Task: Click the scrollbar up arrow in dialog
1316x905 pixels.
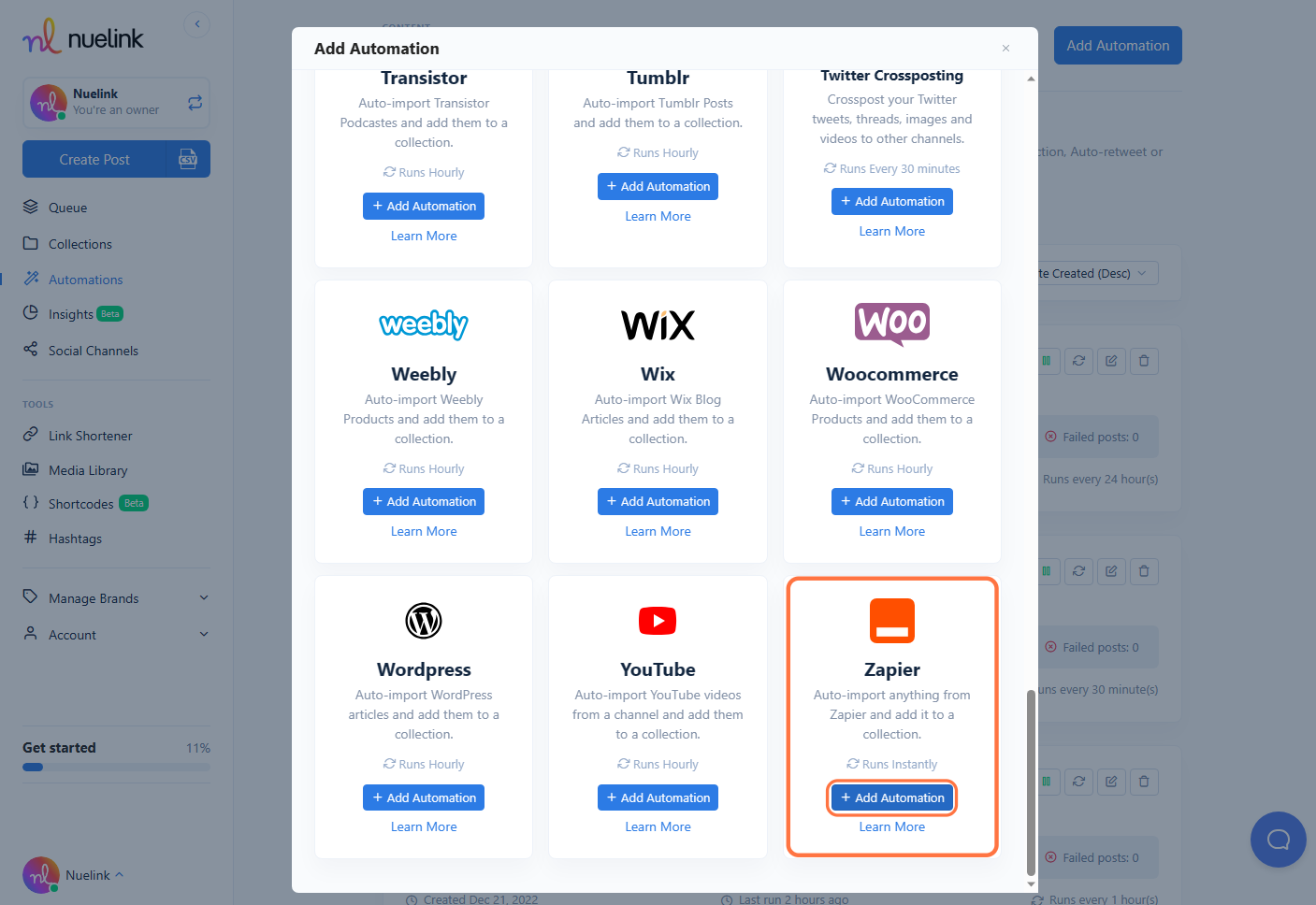Action: coord(1031,79)
